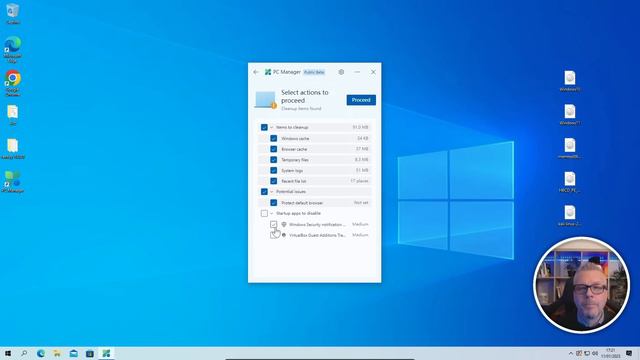
Task: Select the HKCD_PE file on desktop
Action: tap(570, 182)
